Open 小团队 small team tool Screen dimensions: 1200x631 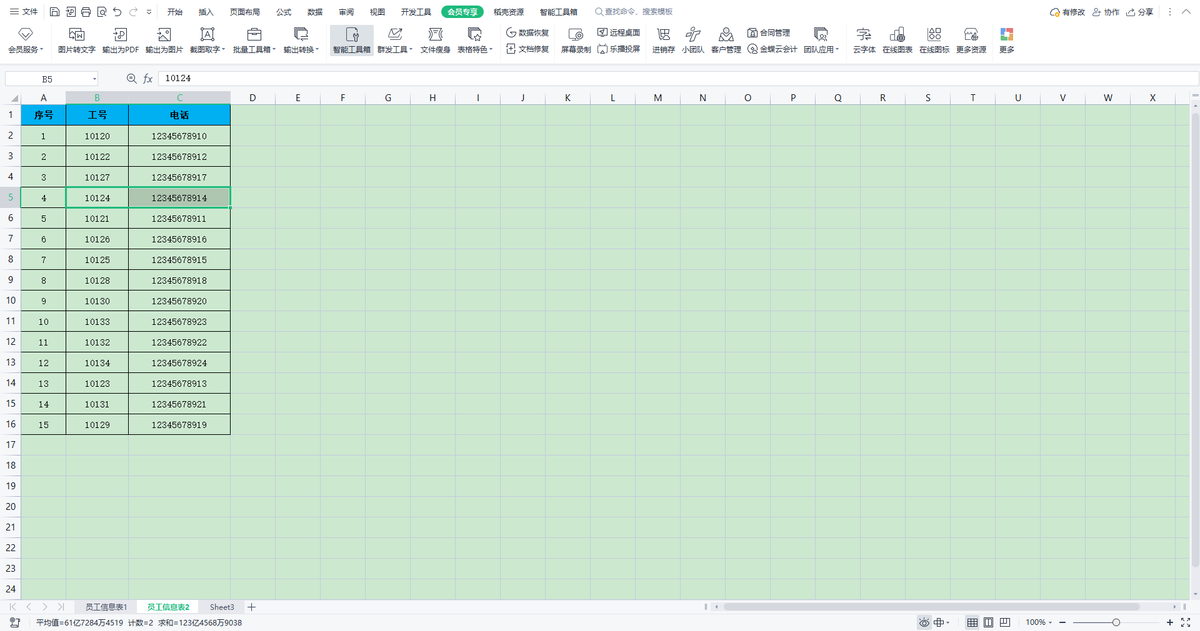(x=693, y=40)
